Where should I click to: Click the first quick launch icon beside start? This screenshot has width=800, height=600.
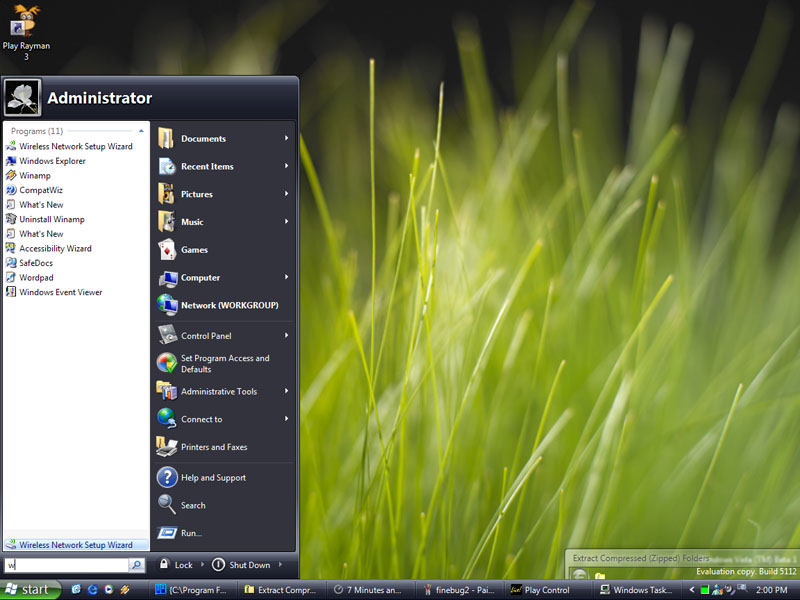(x=76, y=590)
